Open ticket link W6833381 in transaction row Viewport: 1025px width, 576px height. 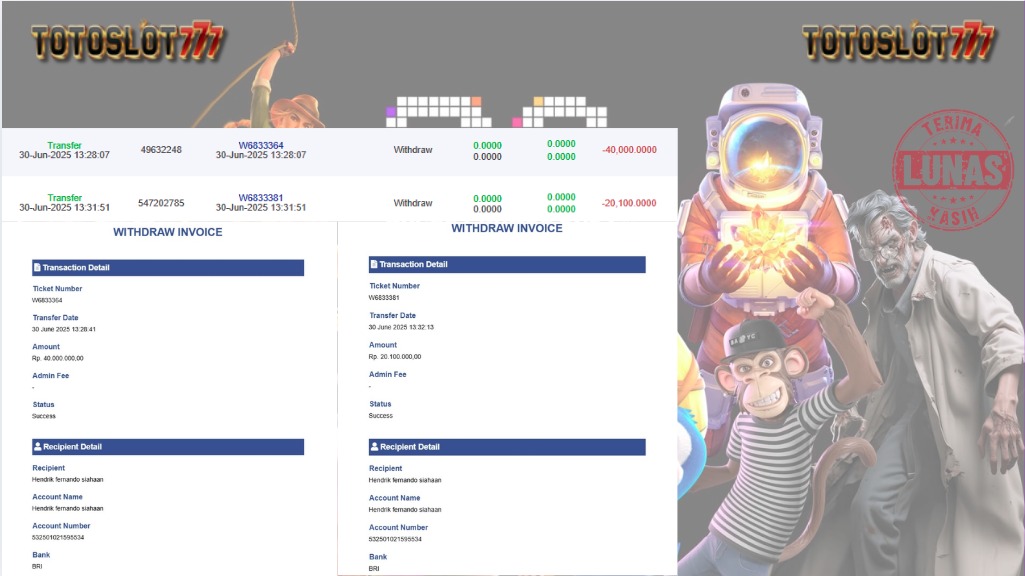pos(261,197)
